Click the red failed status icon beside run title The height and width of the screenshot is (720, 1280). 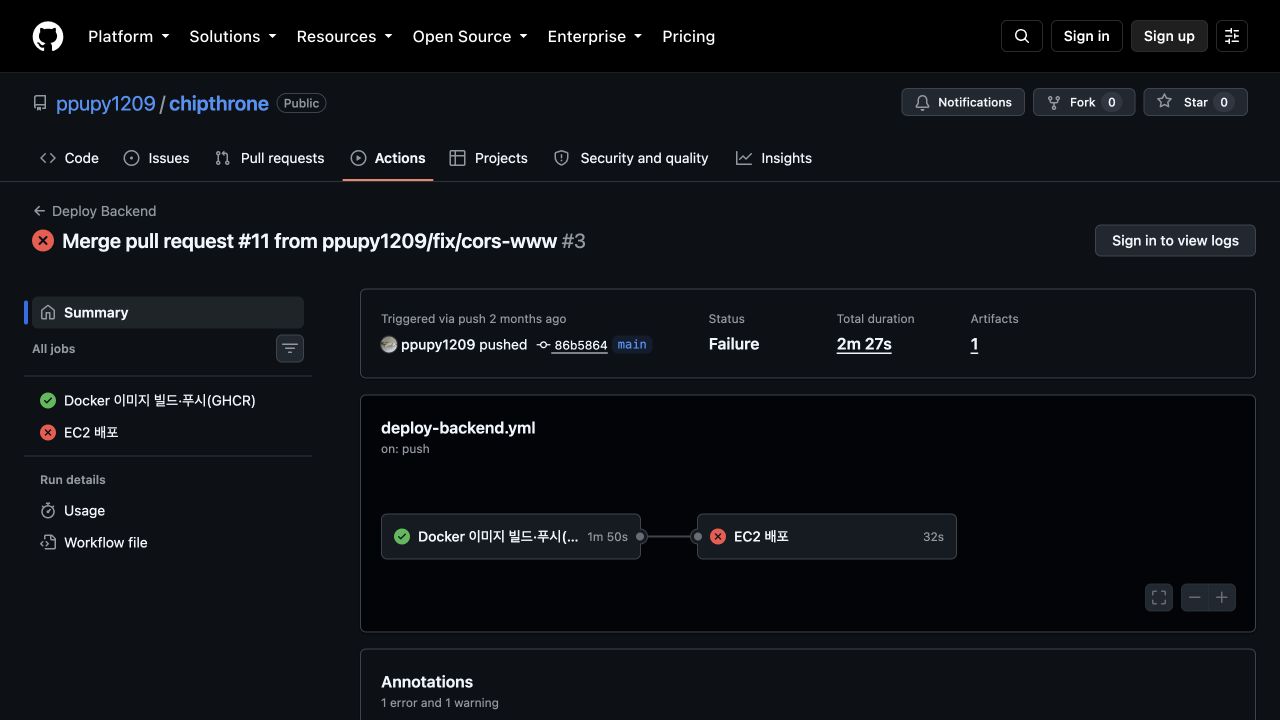click(43, 241)
